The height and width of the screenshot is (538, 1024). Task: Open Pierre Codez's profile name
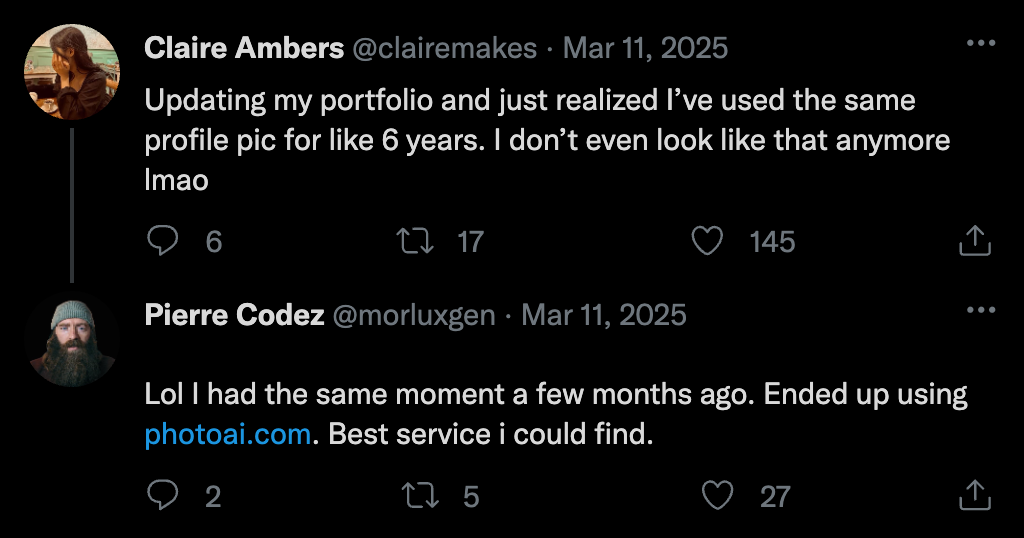tap(234, 315)
